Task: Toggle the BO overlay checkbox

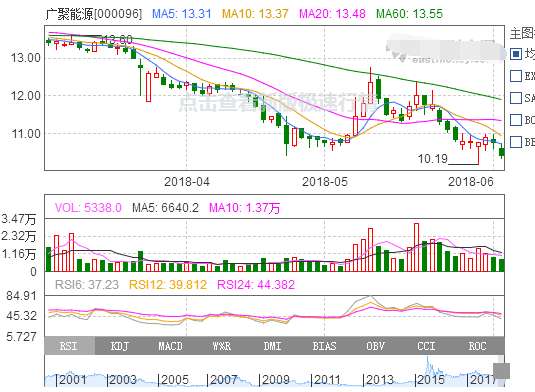Action: (x=516, y=120)
